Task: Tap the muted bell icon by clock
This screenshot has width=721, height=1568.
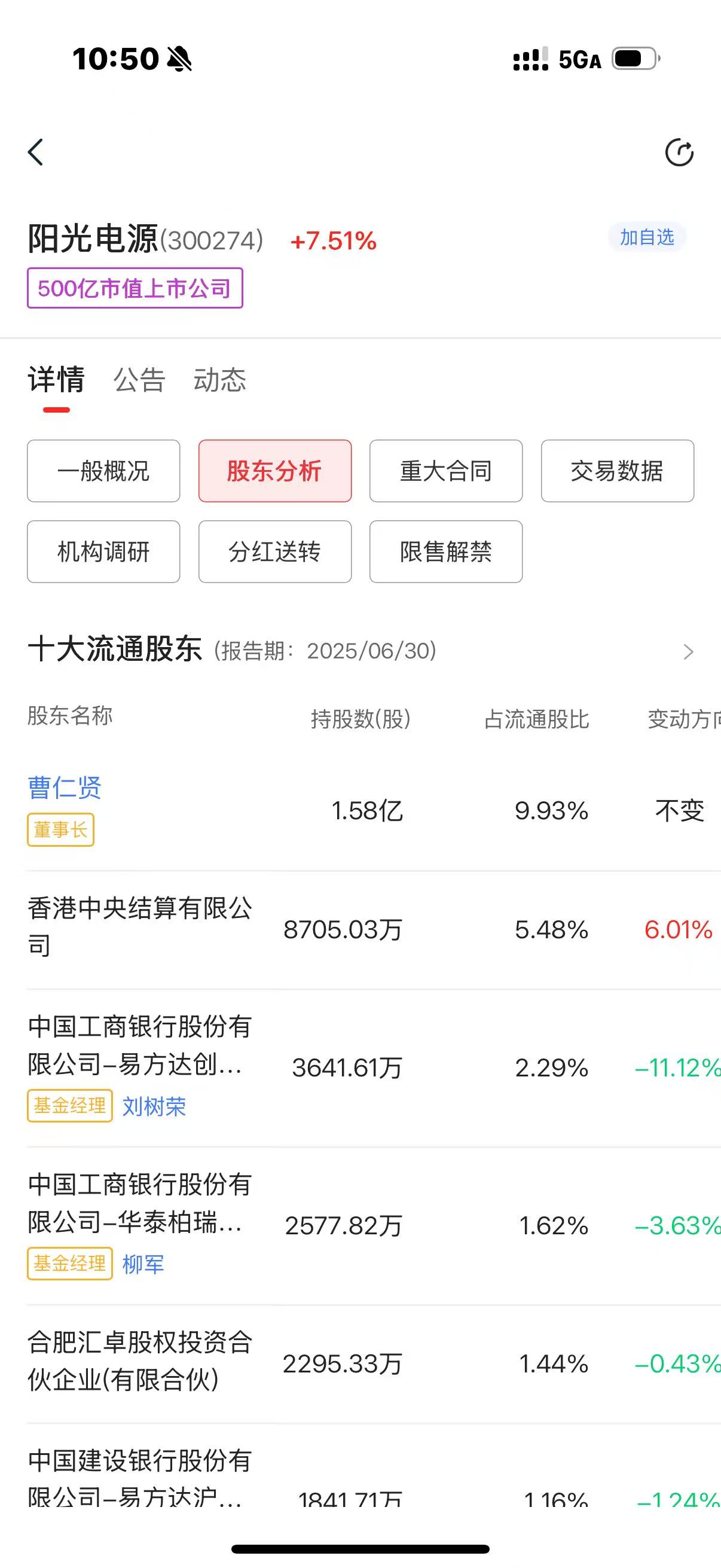Action: point(179,59)
